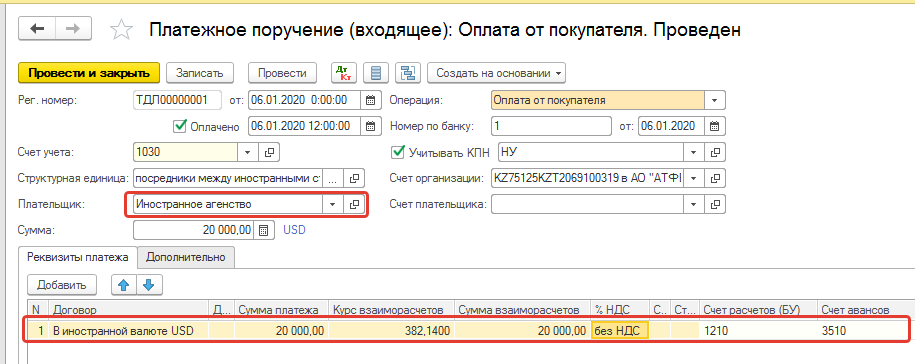Expand the Плательщик dropdown
This screenshot has width=915, height=364.
[332, 204]
